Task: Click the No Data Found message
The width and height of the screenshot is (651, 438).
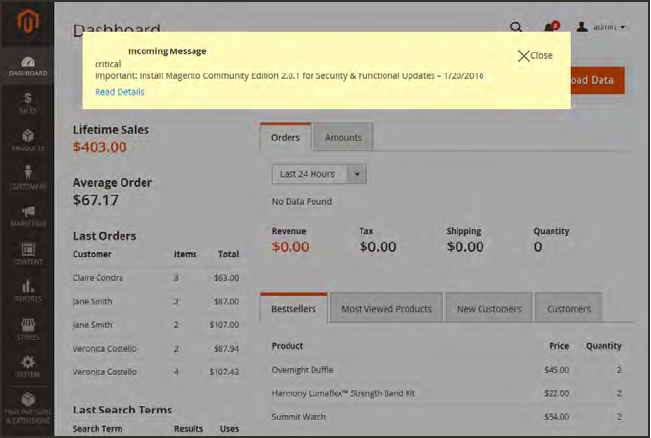Action: [302, 202]
